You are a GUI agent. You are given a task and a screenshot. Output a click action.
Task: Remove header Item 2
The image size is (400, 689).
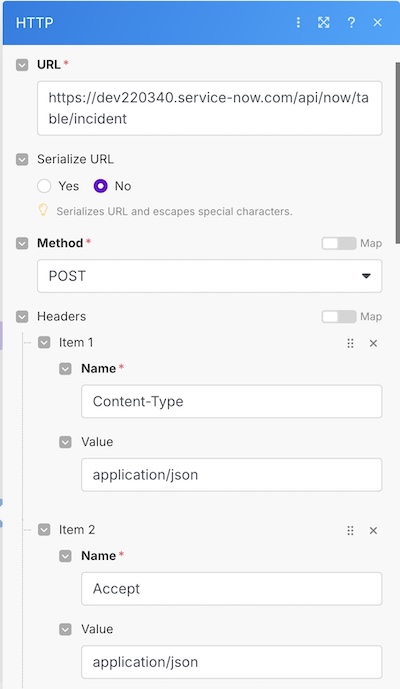[373, 530]
